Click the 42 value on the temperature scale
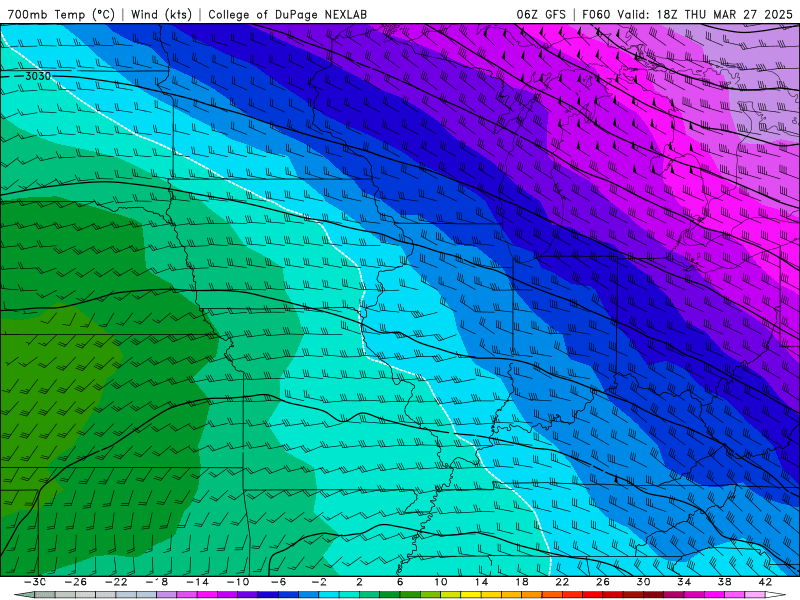Viewport: 800px width, 600px height. [765, 582]
